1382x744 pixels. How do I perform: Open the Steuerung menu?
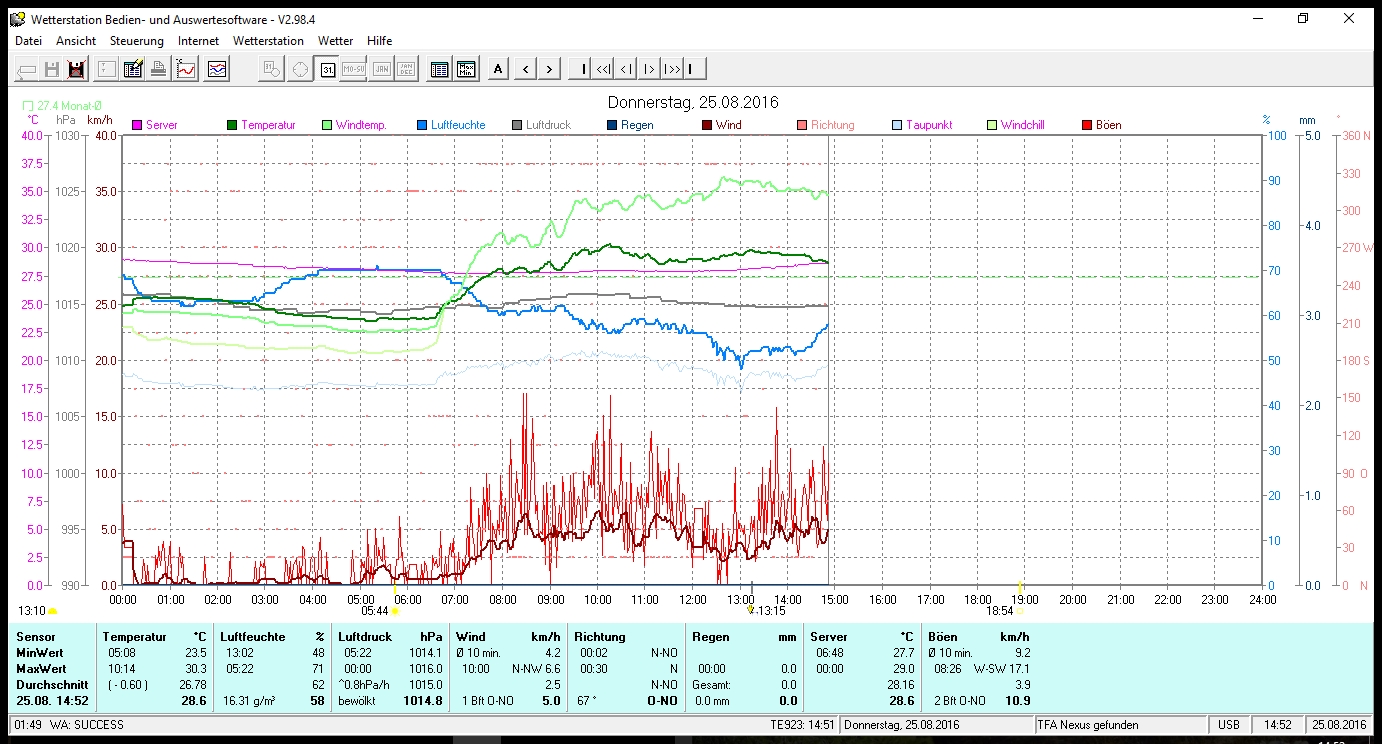[x=137, y=41]
